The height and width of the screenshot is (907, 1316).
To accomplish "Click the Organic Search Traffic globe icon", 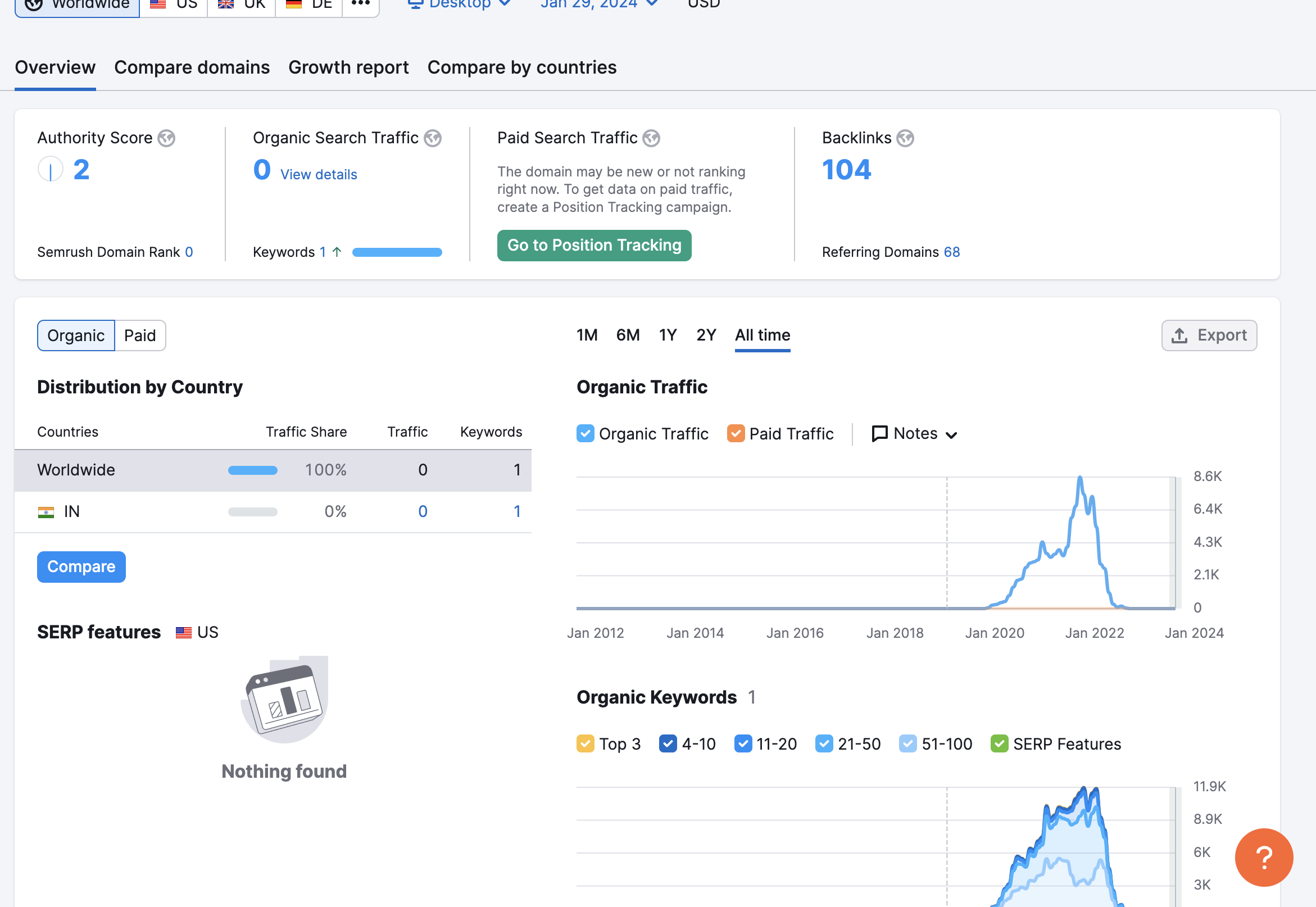I will (x=433, y=138).
